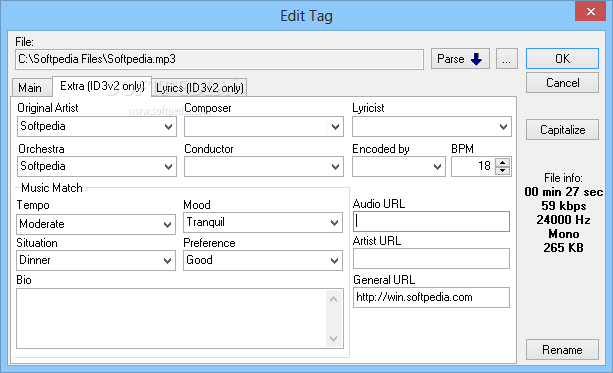Viewport: 613px width, 373px height.
Task: Open the Preference dropdown showing Good
Action: 334,261
